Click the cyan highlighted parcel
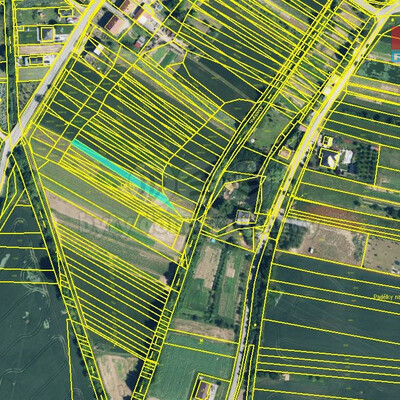This screenshot has height=400, width=400. [122, 172]
